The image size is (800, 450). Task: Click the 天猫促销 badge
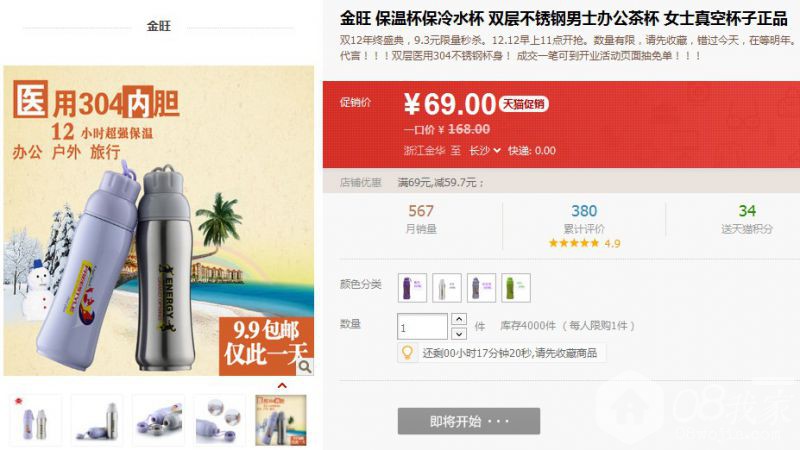point(523,104)
